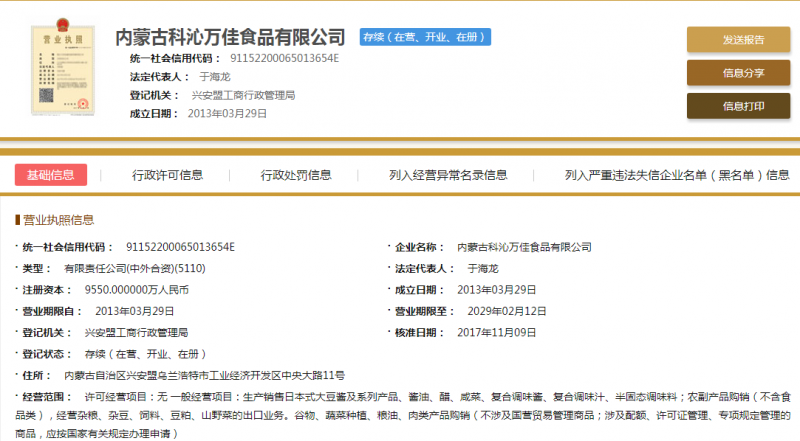Click the 信息分享 button
Screen dimensions: 800x441
pyautogui.click(x=738, y=72)
